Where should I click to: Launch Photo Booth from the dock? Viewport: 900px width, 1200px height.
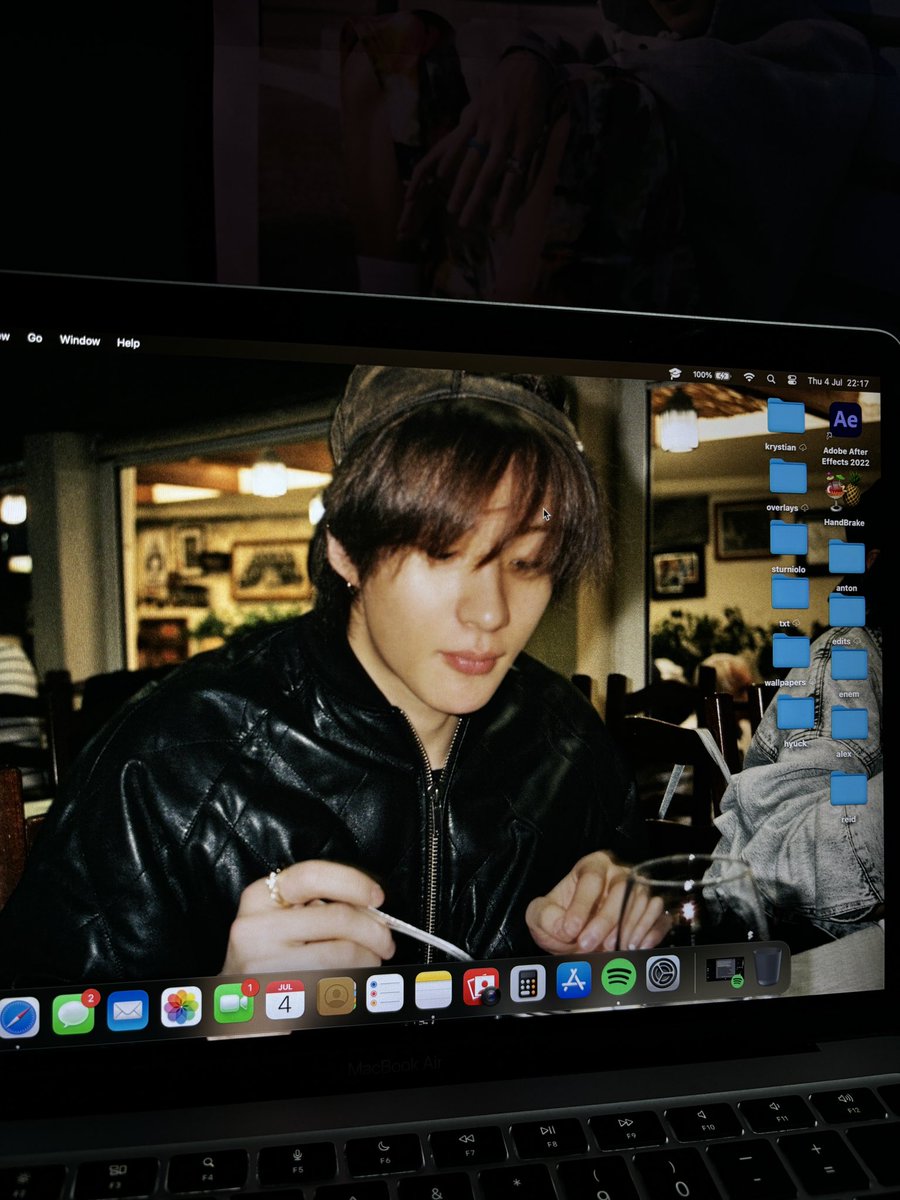(481, 987)
